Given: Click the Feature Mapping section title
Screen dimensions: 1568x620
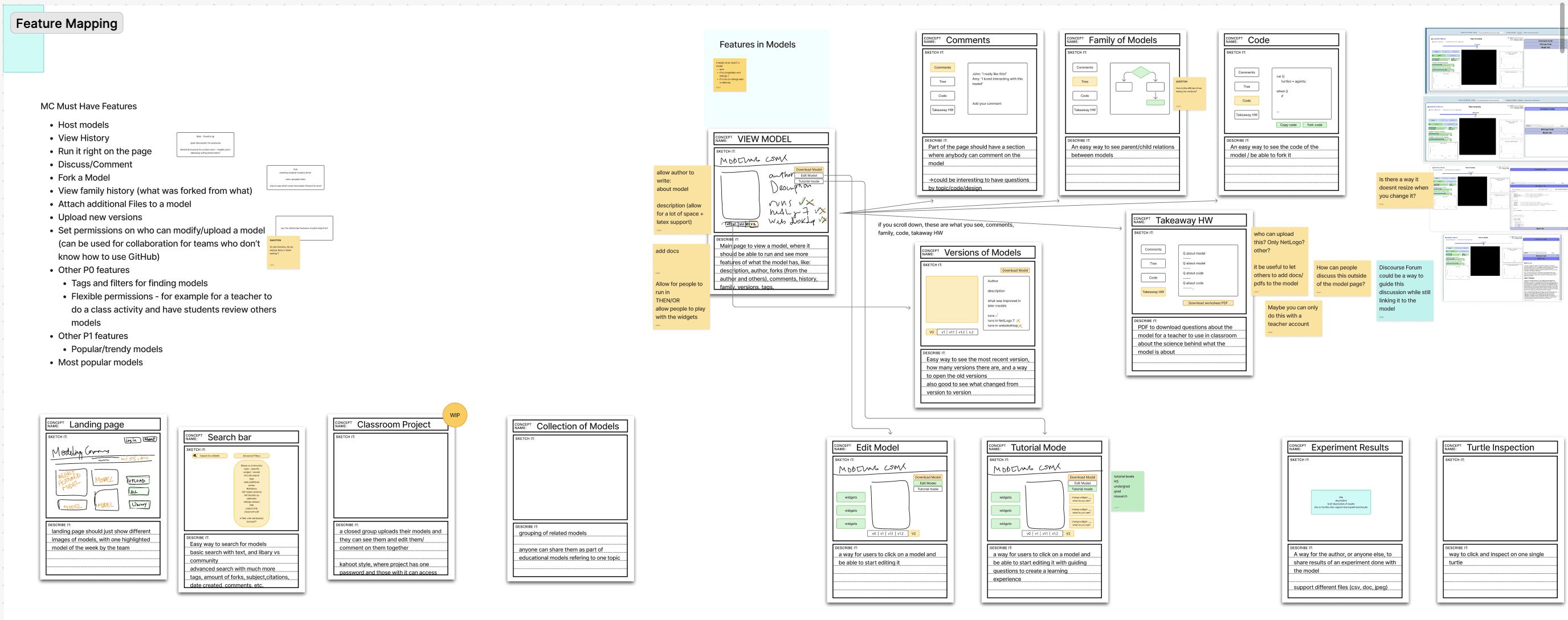Looking at the screenshot, I should coord(66,23).
